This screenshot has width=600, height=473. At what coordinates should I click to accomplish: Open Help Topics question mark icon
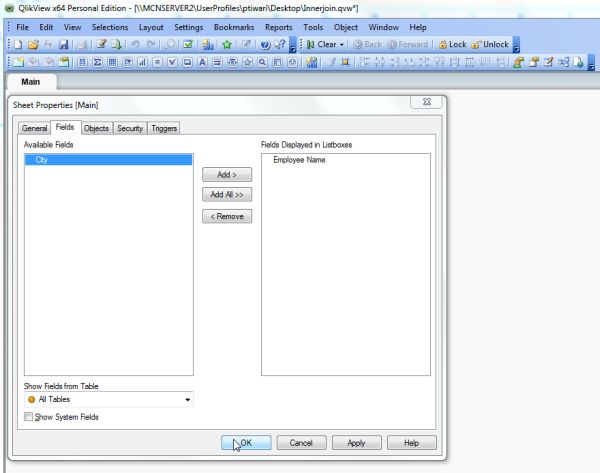tap(265, 44)
